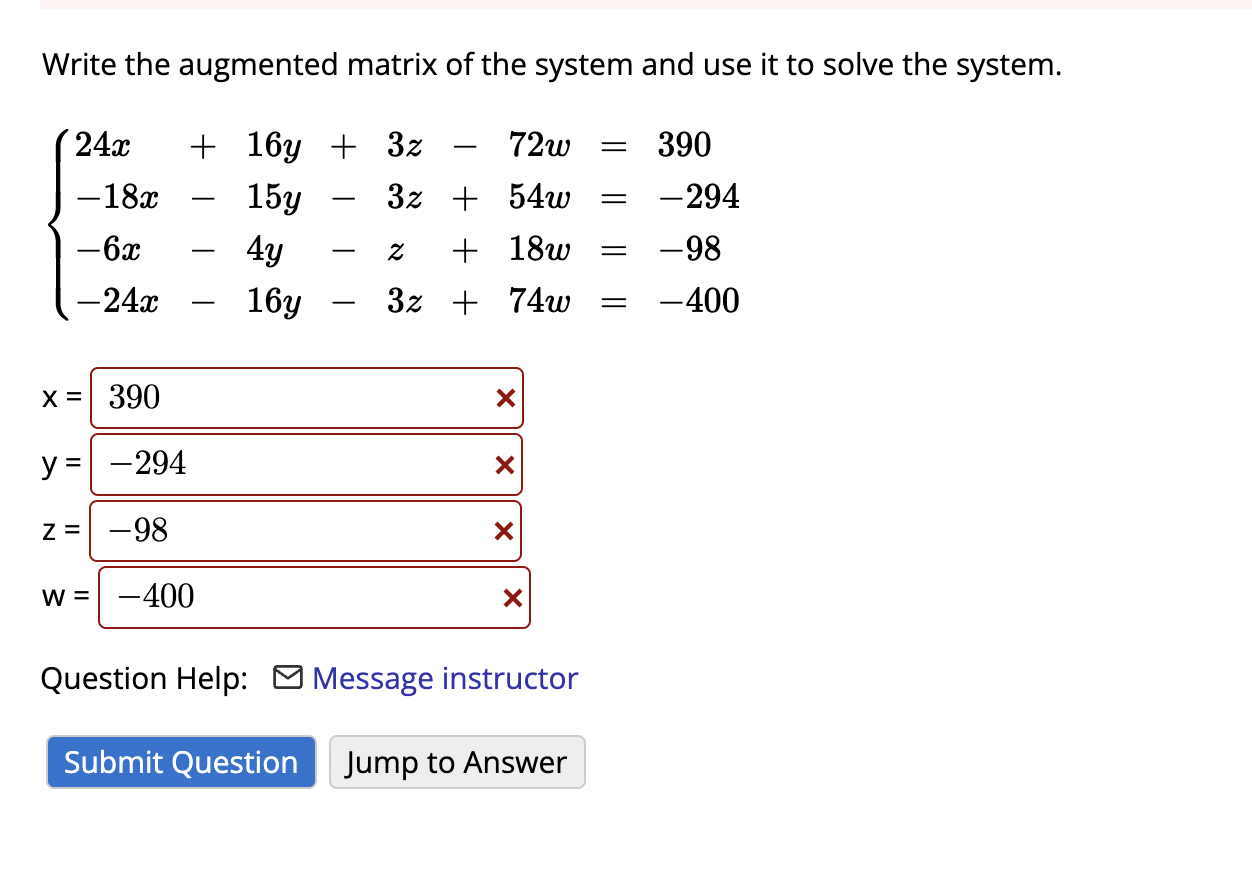Click the red X icon in the z field
This screenshot has width=1252, height=879.
(504, 531)
